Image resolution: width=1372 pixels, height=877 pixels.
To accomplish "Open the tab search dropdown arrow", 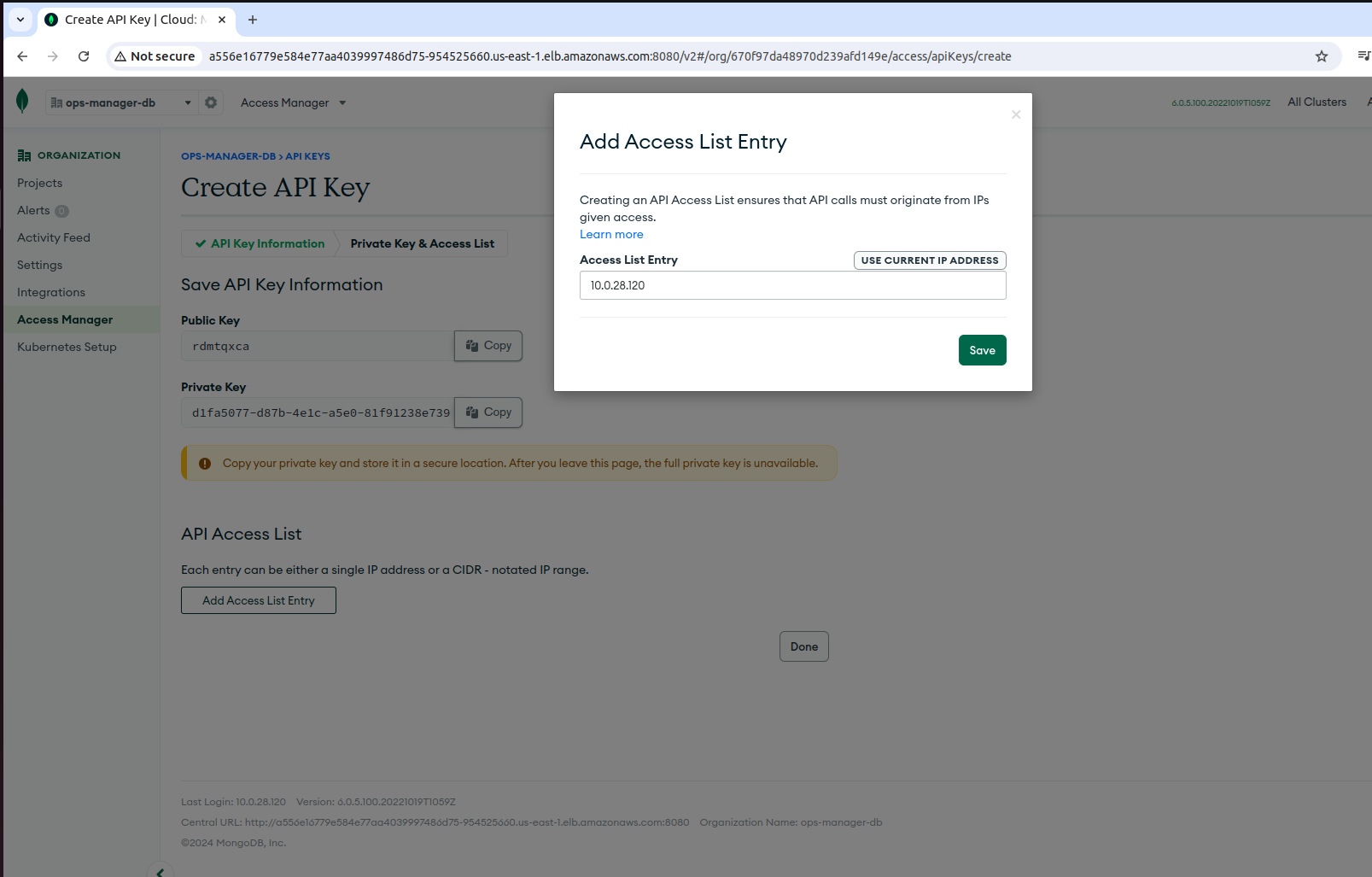I will coord(20,20).
